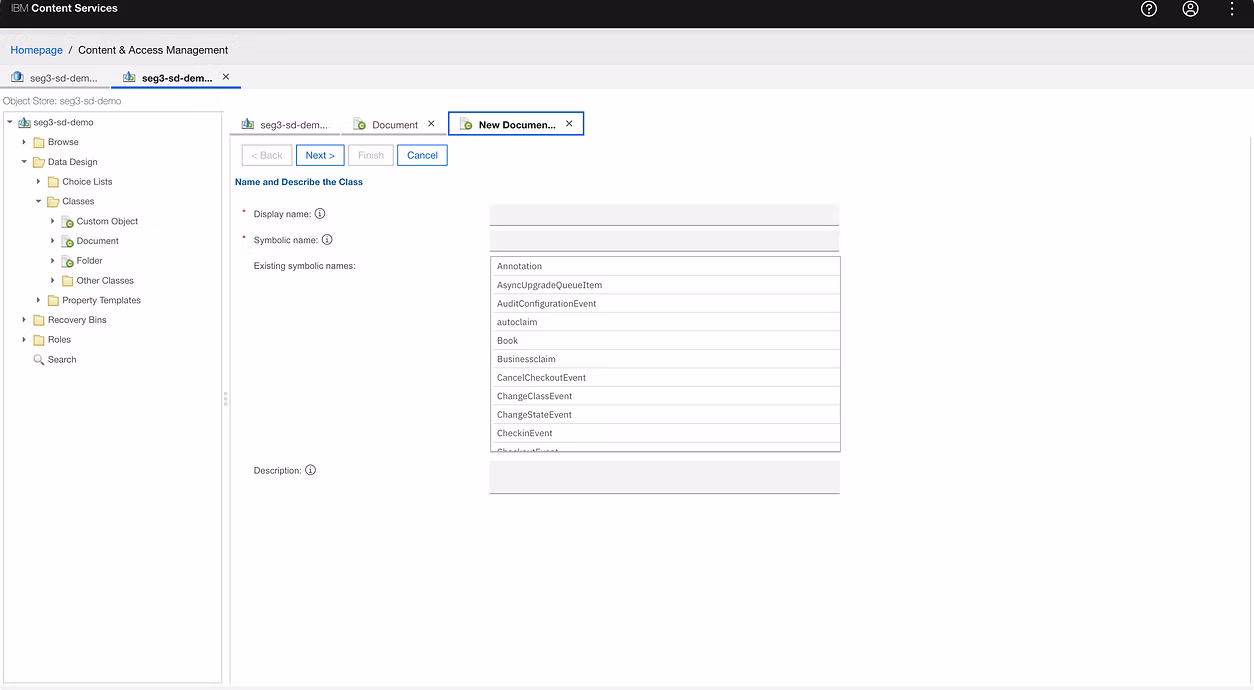Image resolution: width=1254 pixels, height=690 pixels.
Task: Expand the Folder class node
Action: tap(53, 261)
